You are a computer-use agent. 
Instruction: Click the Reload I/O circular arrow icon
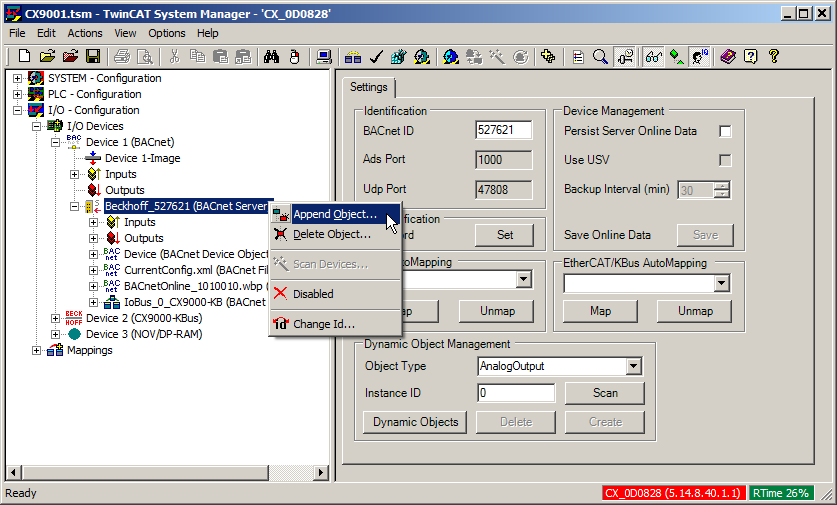point(520,56)
